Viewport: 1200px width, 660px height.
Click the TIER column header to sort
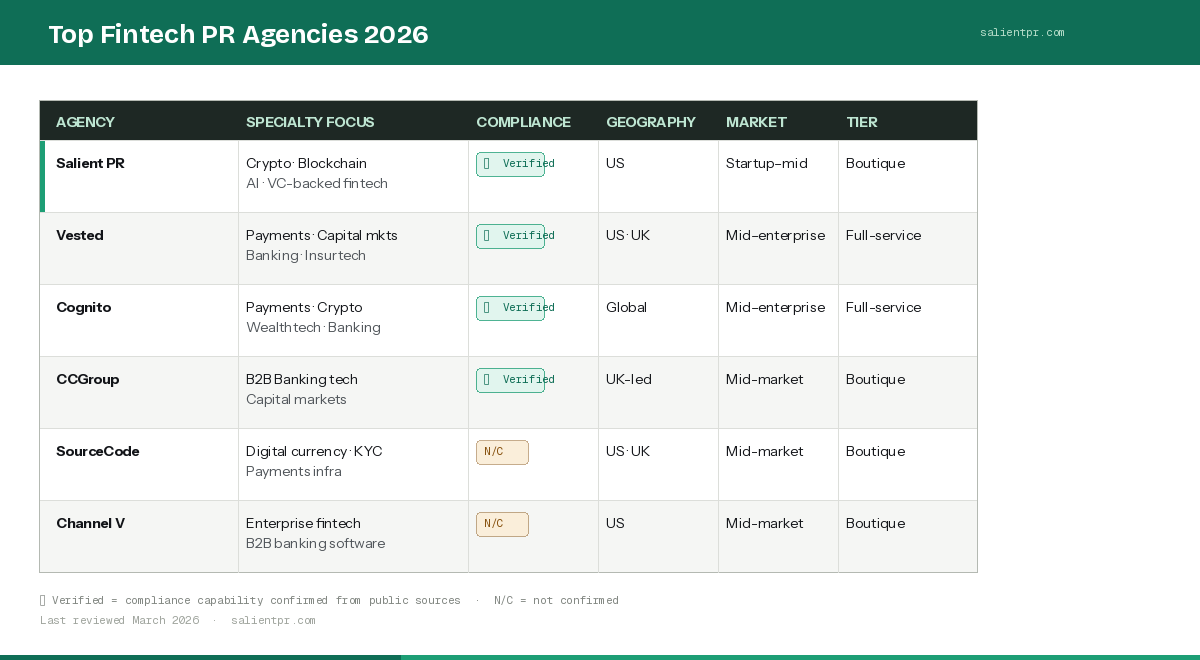coord(862,121)
